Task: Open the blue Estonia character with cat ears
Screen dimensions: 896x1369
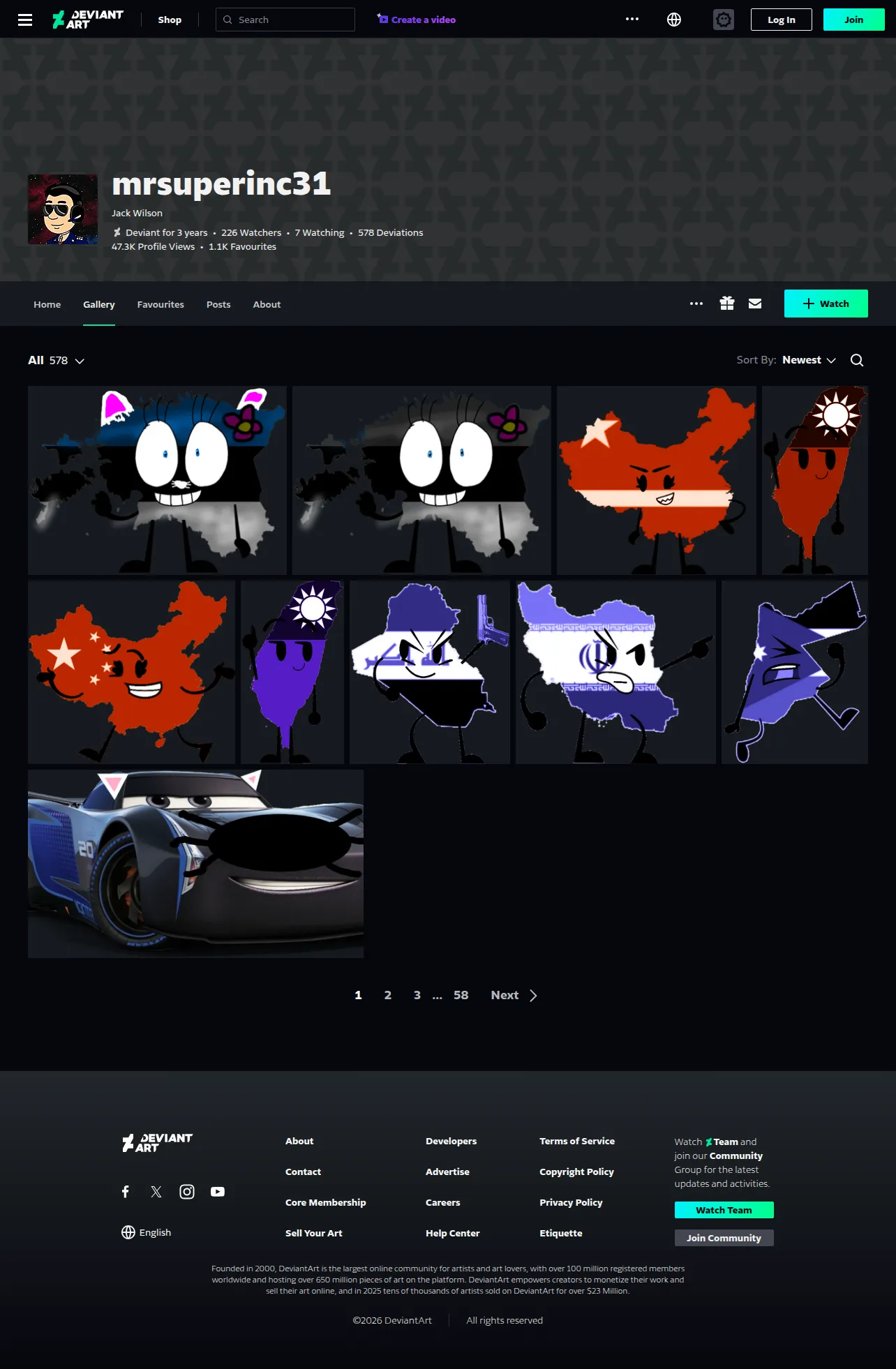Action: click(157, 480)
